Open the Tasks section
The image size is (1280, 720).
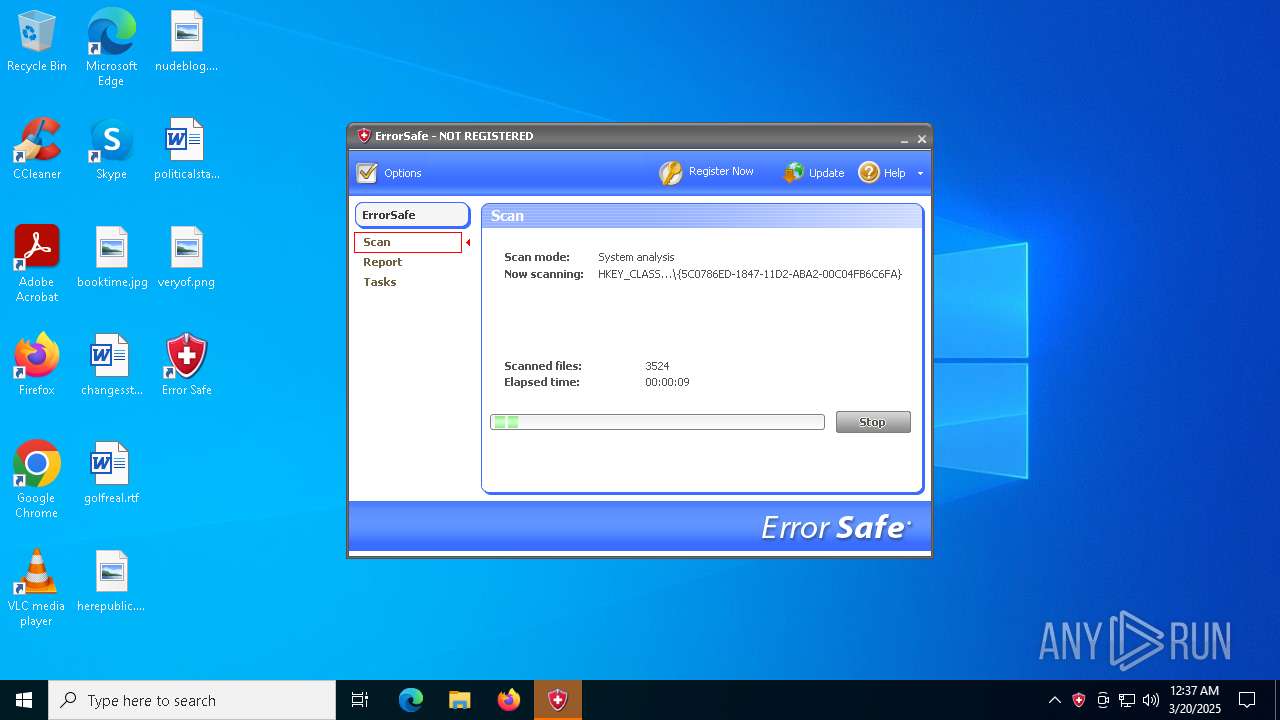pos(379,282)
